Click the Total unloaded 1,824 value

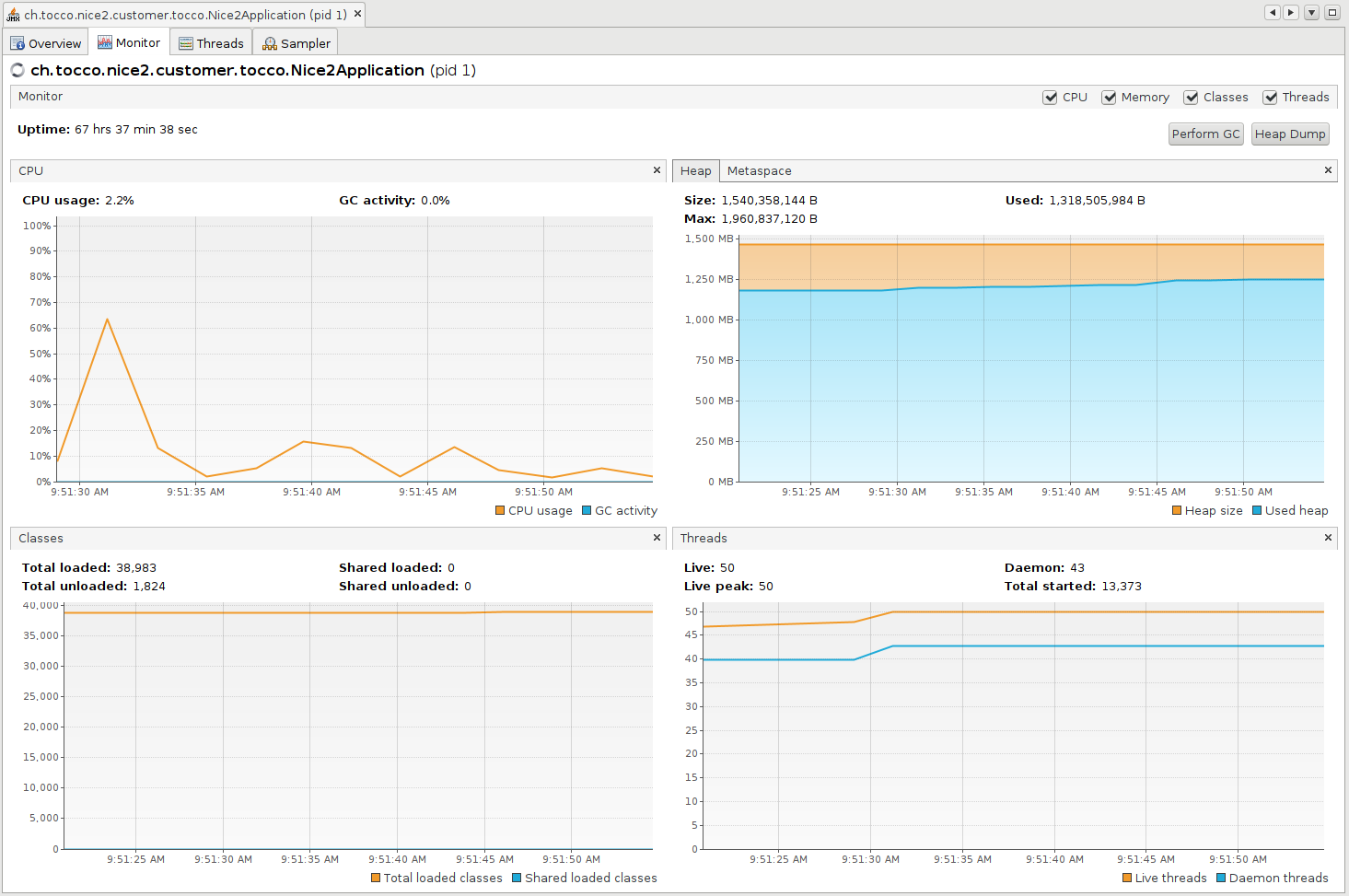coord(149,587)
